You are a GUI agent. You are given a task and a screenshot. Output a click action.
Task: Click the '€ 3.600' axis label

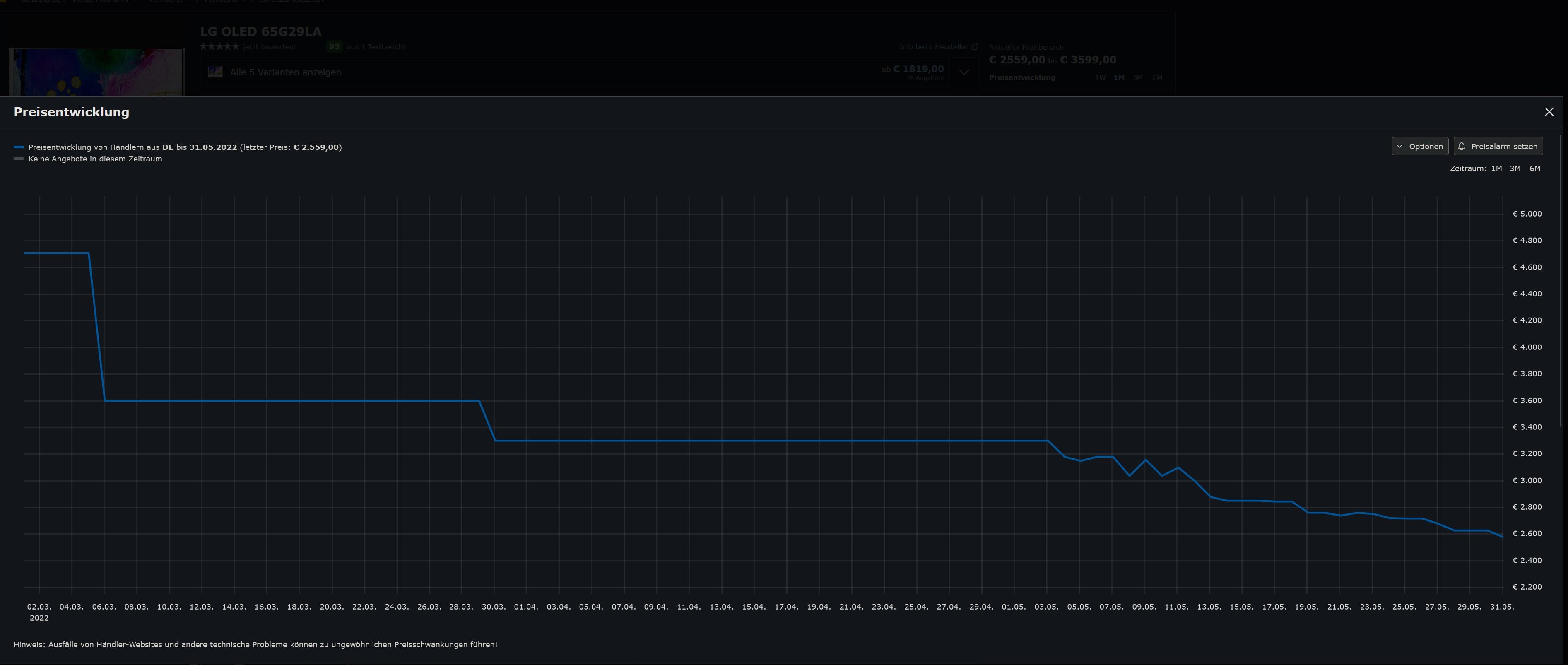click(x=1527, y=401)
